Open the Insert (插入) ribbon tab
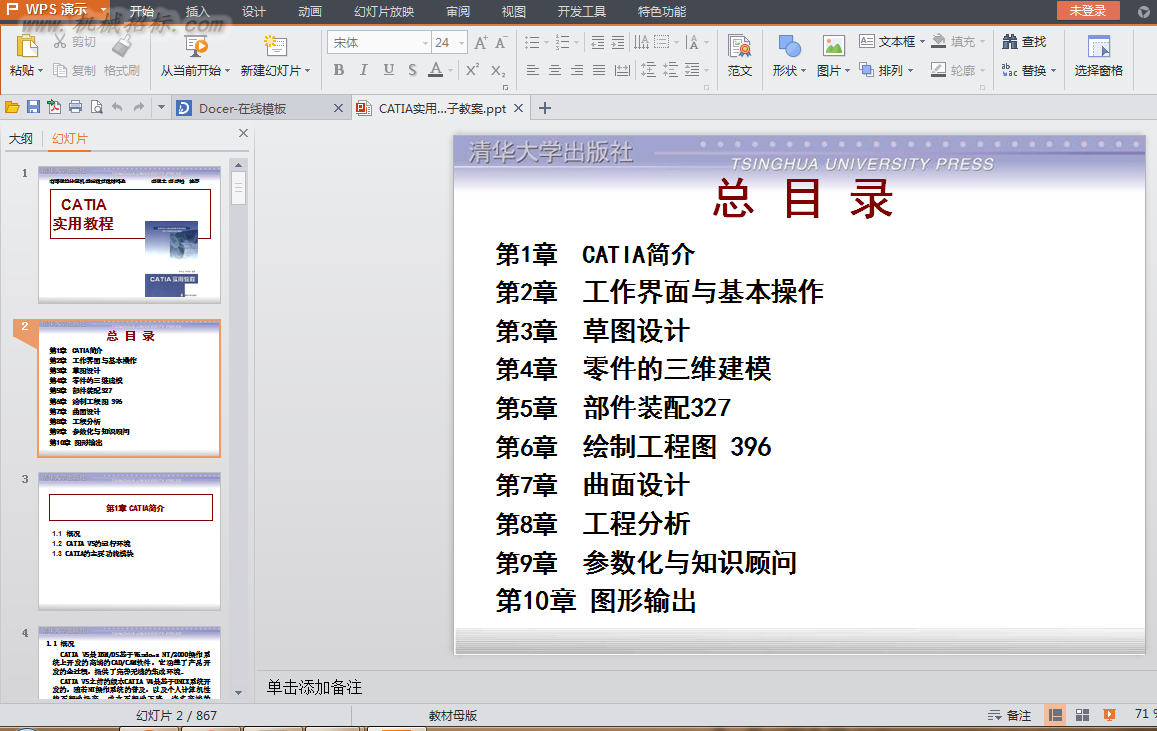This screenshot has height=731, width=1157. point(198,11)
